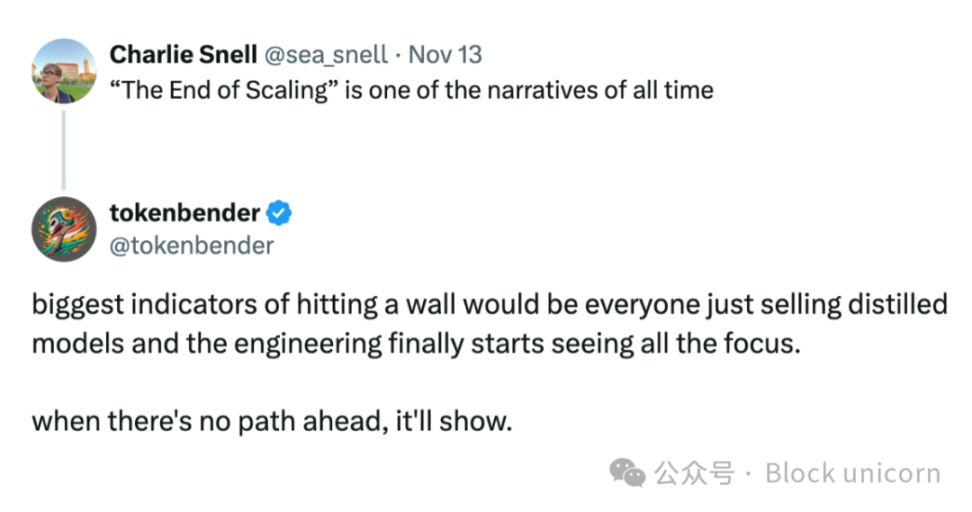Click the tokenbender display name
972x512 pixels.
184,213
